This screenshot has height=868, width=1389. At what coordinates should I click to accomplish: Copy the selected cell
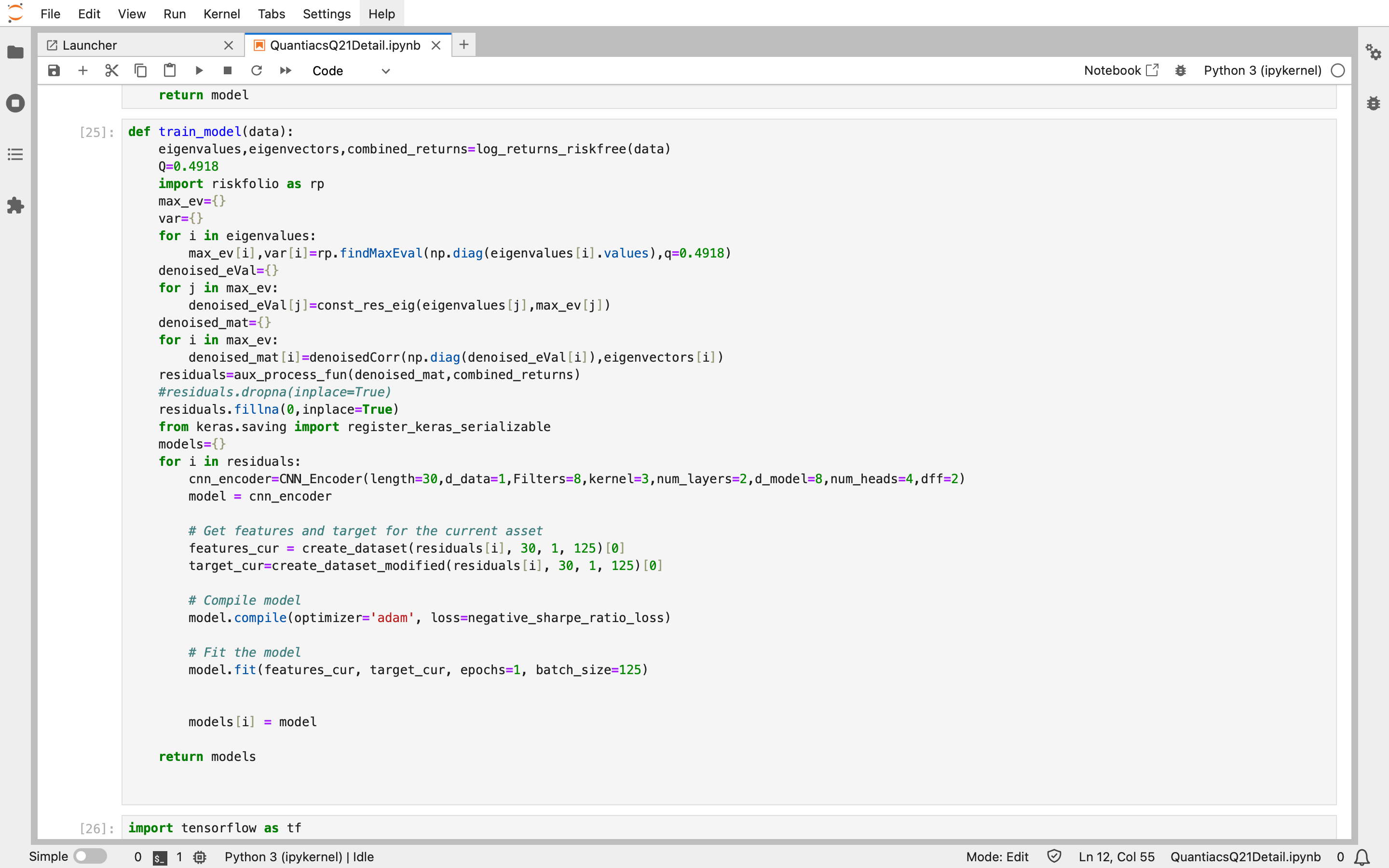coord(141,70)
